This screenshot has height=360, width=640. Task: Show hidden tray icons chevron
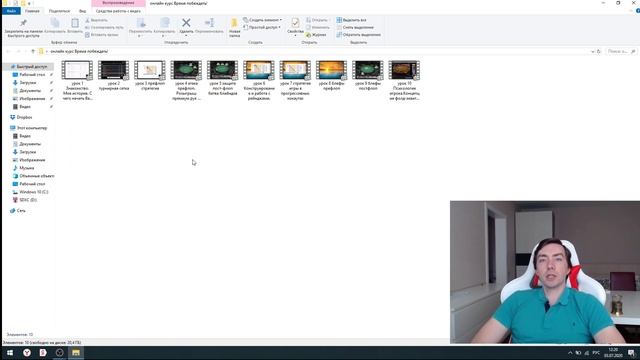[x=570, y=353]
